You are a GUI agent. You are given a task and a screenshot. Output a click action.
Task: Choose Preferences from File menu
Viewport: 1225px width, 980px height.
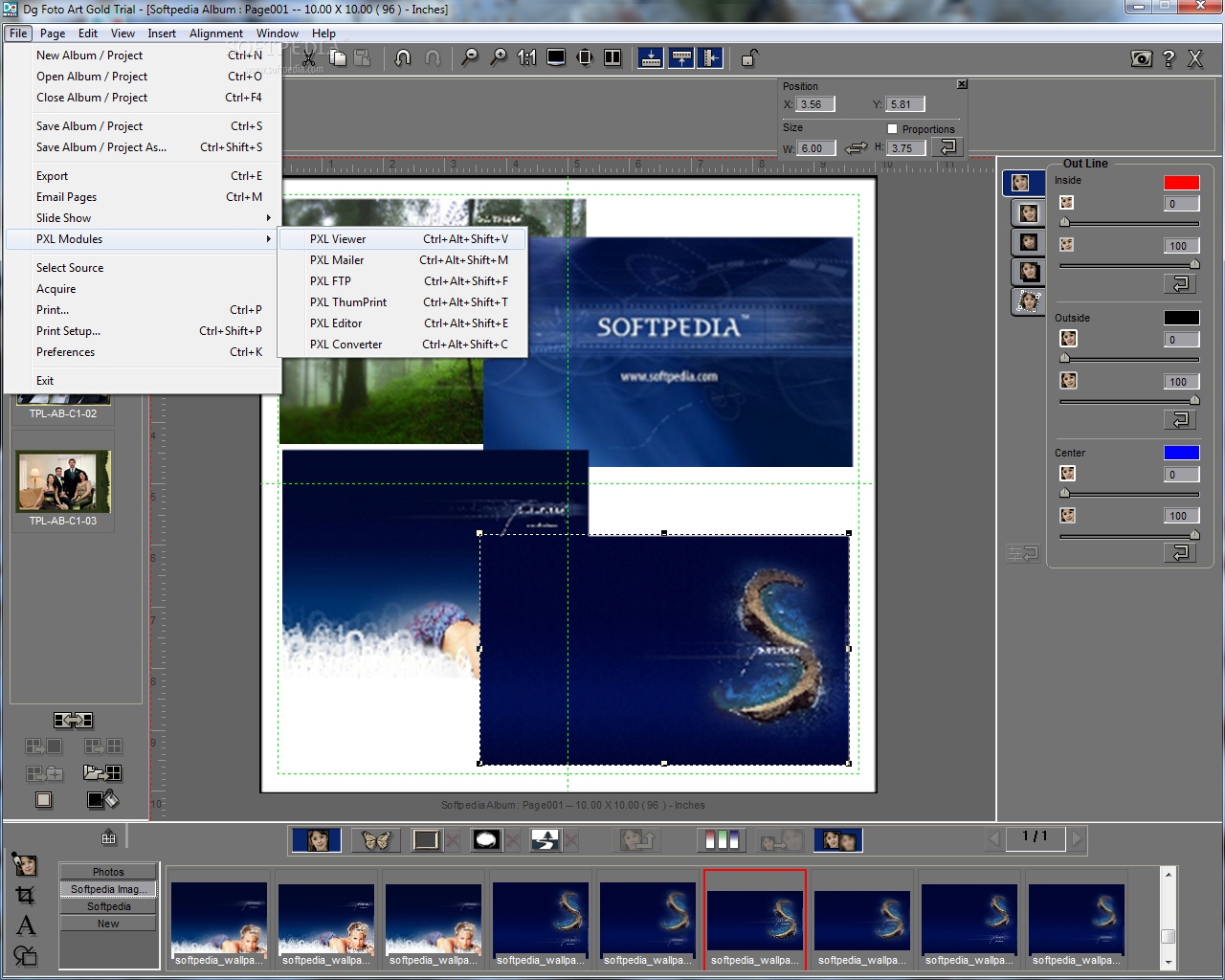143,352
